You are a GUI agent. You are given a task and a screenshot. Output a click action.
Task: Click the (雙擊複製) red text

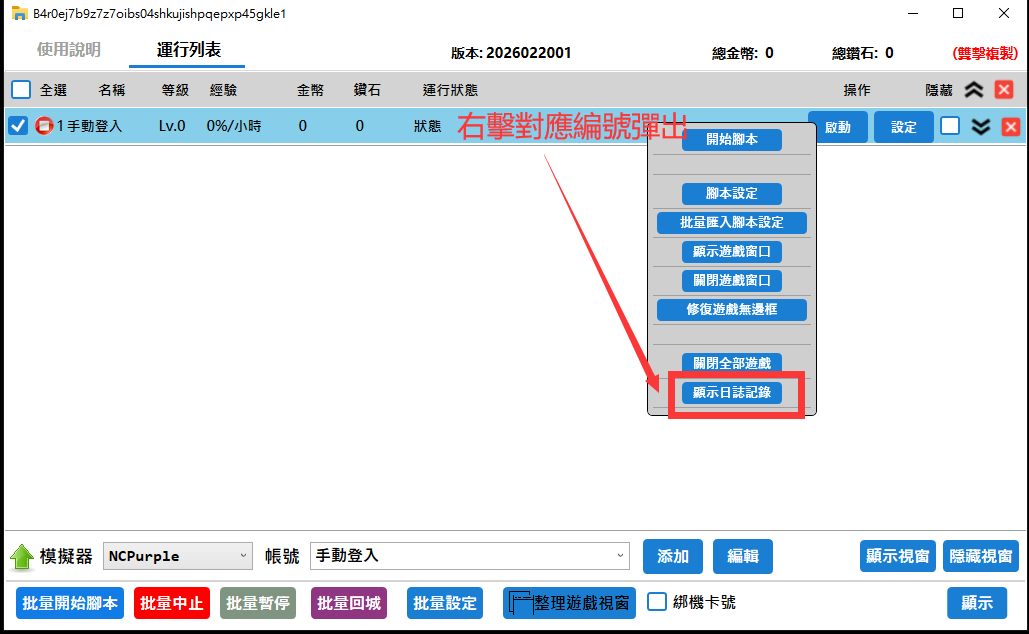point(984,53)
